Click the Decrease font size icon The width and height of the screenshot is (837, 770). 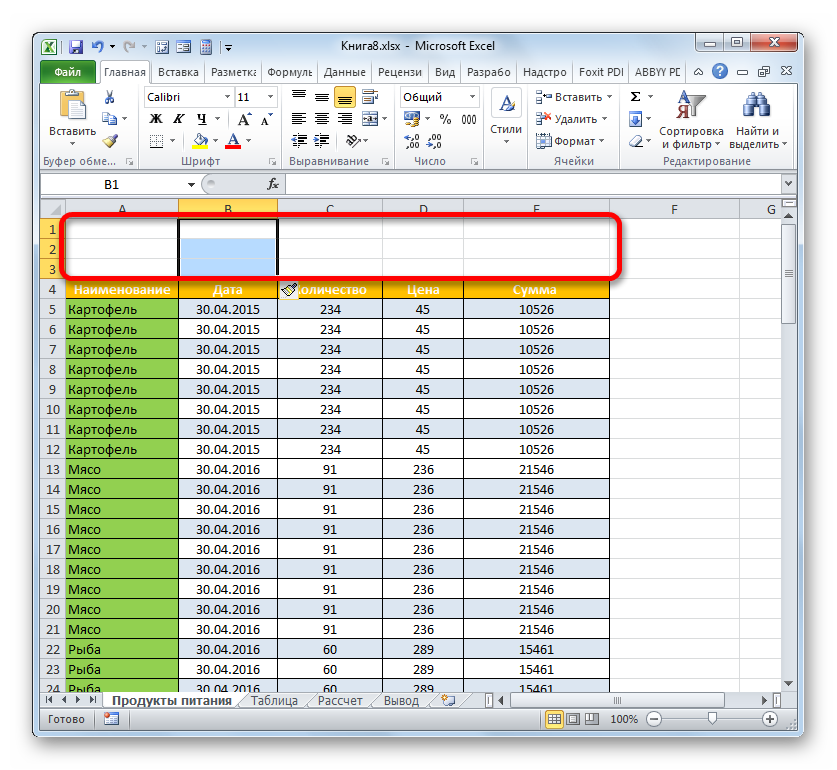266,119
